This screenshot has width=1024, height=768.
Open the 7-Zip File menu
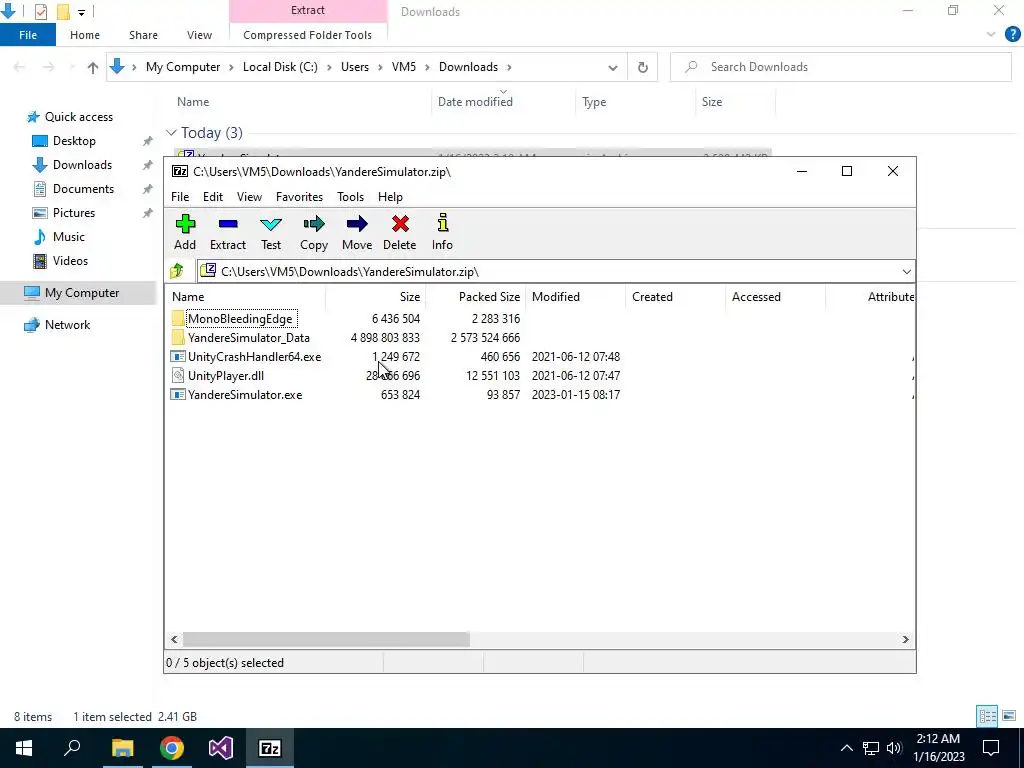point(180,197)
